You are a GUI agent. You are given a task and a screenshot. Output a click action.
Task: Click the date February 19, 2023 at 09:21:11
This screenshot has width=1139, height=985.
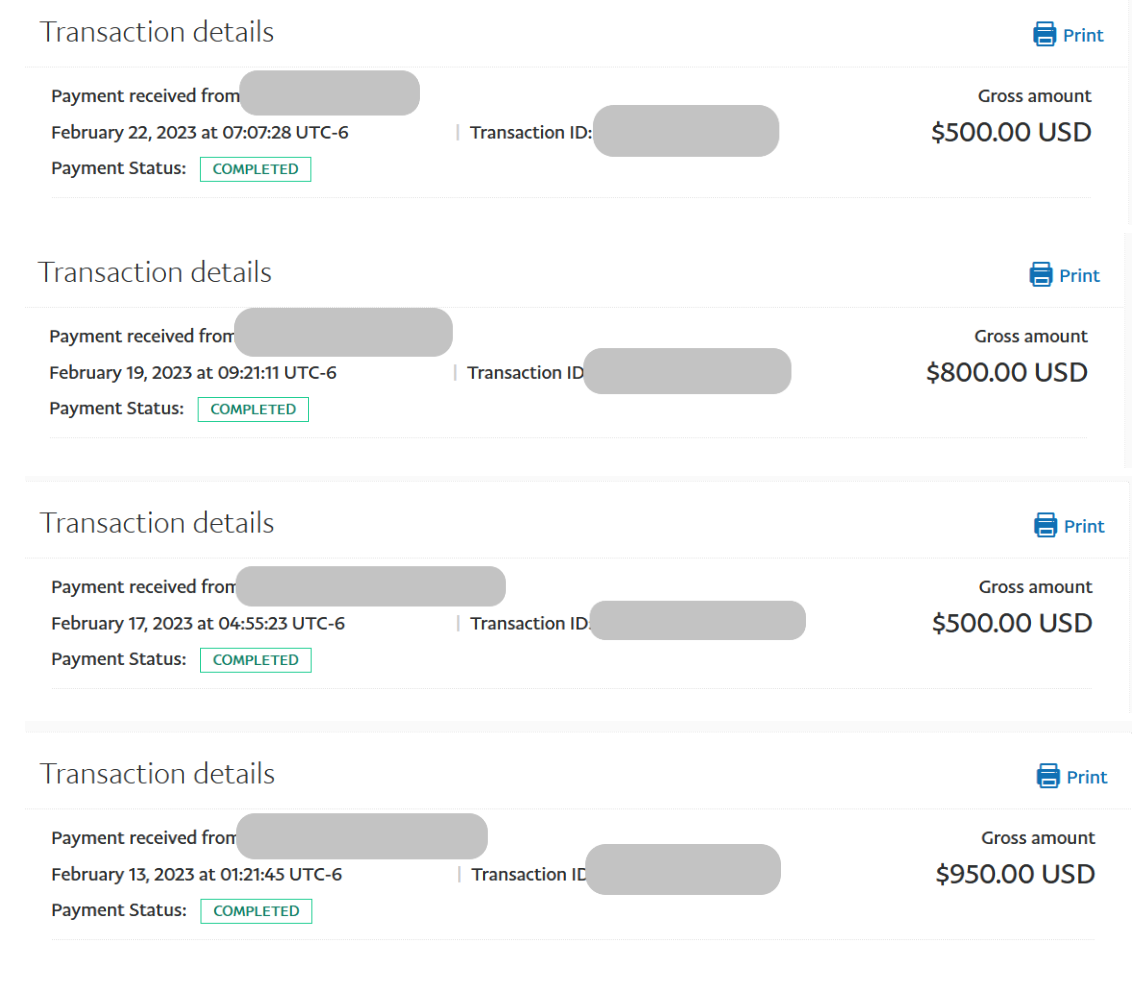coord(193,373)
